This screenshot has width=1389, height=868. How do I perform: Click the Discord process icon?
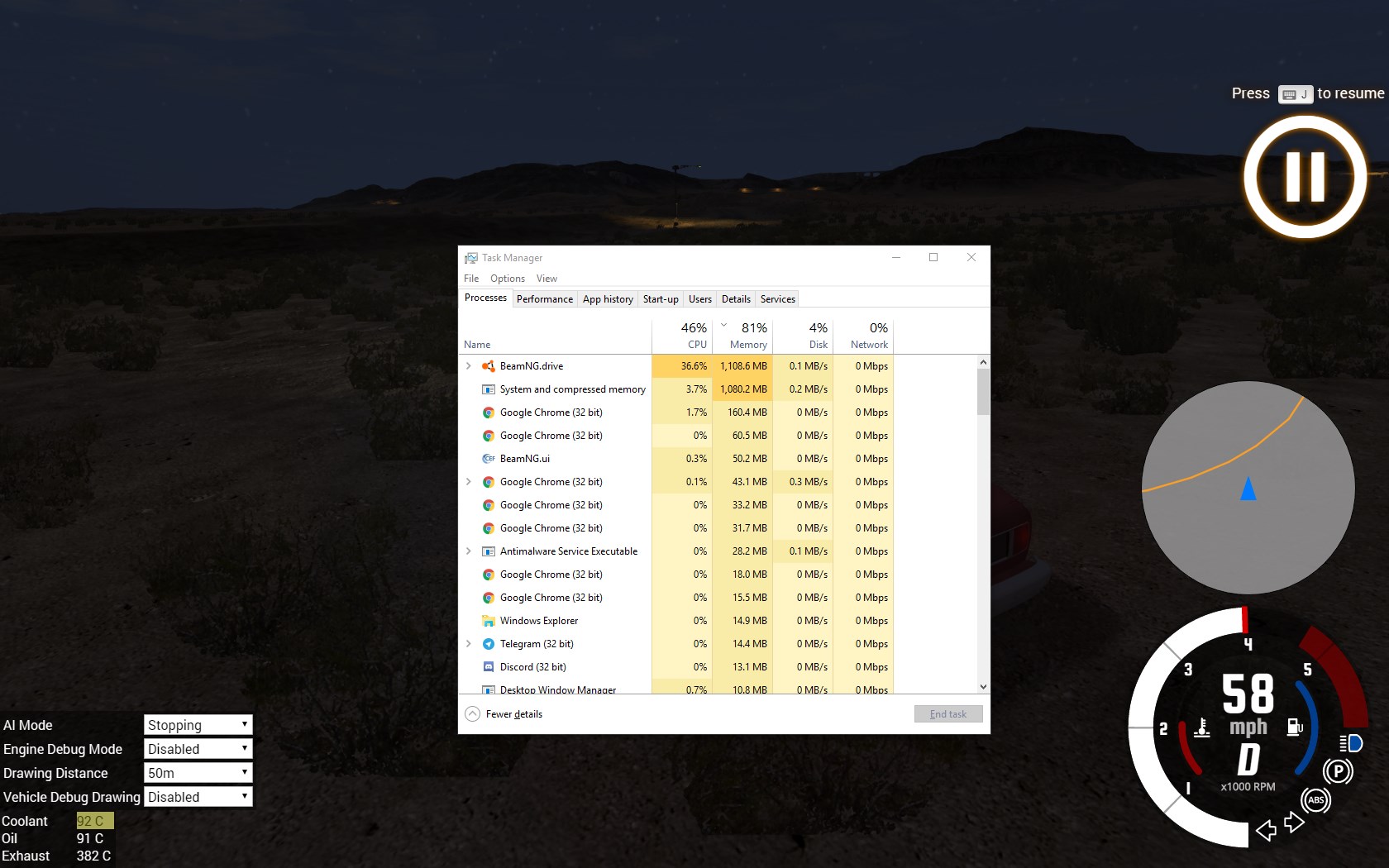point(489,667)
